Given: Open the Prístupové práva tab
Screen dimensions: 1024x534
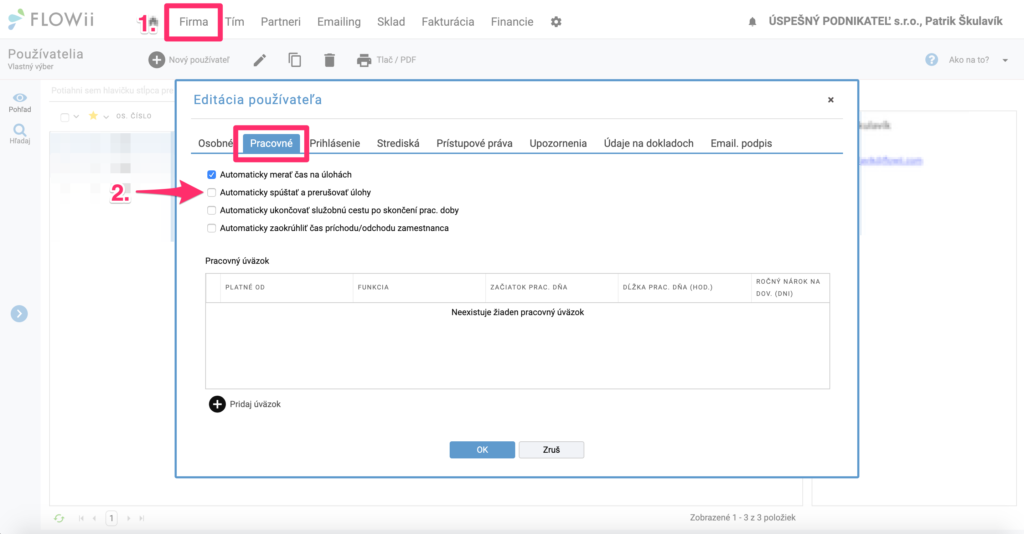Looking at the screenshot, I should [x=474, y=144].
